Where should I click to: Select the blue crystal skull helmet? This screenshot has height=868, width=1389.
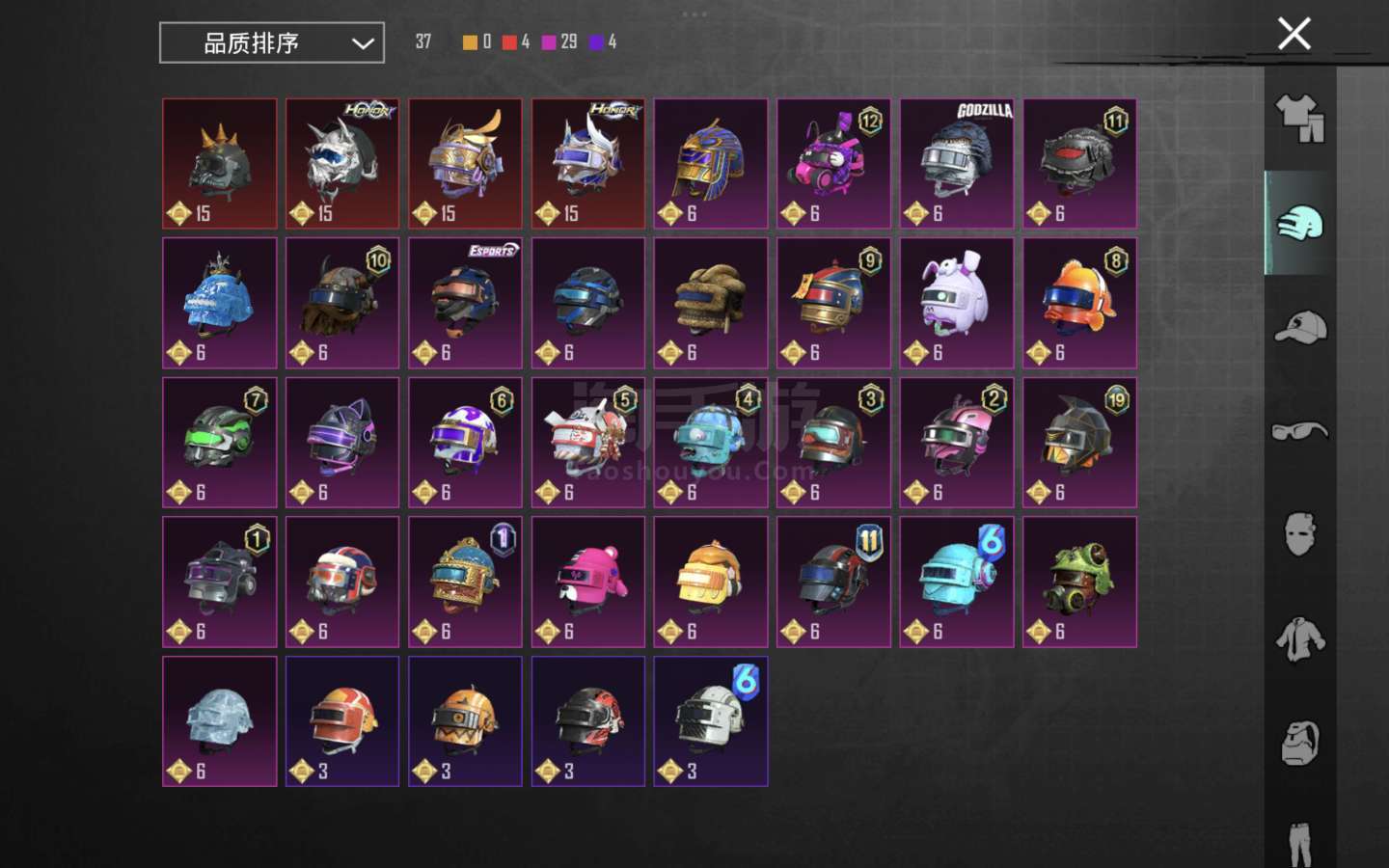click(220, 303)
